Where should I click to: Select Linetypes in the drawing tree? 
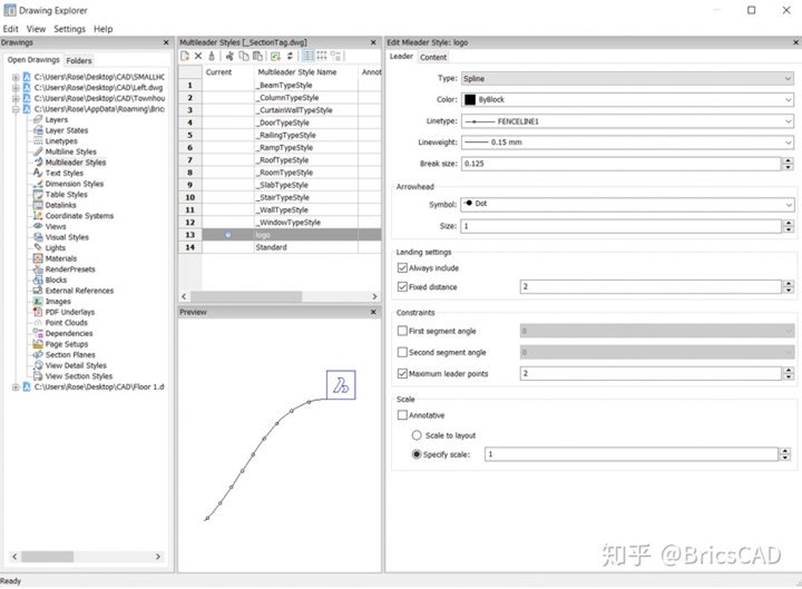(61, 141)
